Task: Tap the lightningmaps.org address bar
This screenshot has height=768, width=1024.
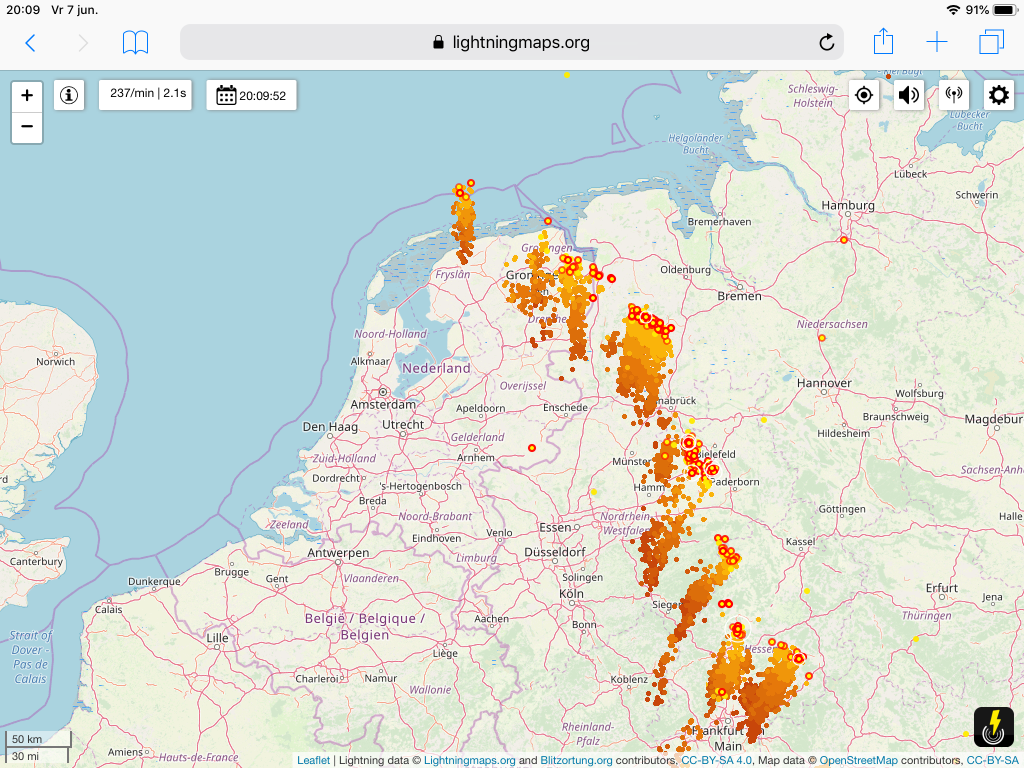Action: [511, 42]
